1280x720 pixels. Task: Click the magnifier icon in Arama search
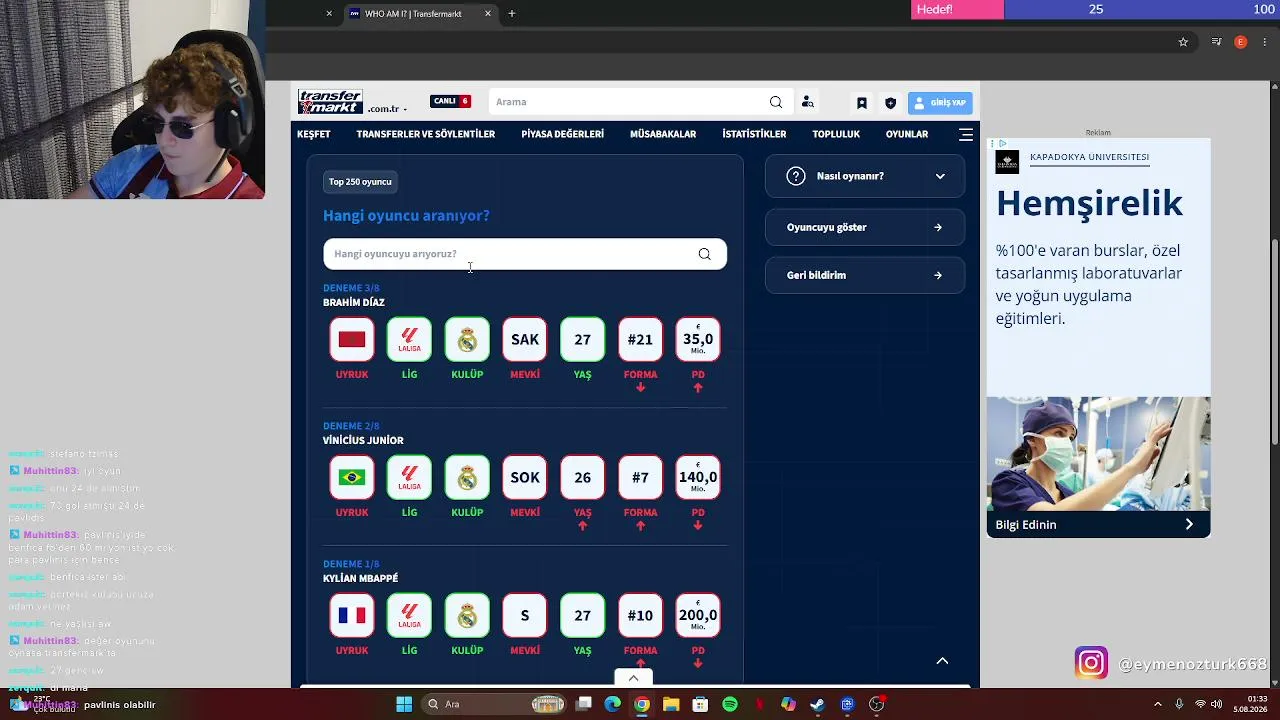[776, 102]
